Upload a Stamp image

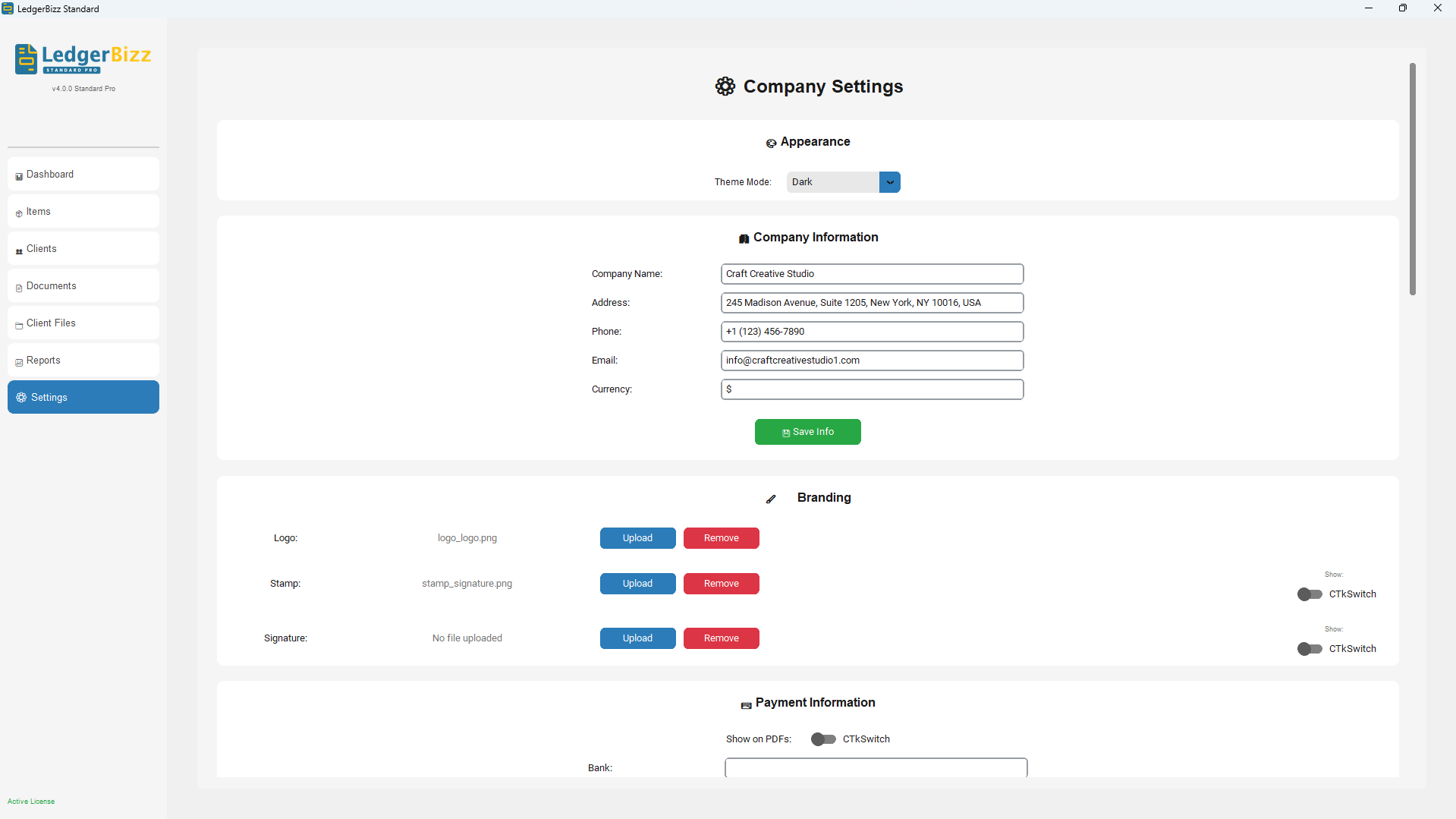click(x=637, y=584)
